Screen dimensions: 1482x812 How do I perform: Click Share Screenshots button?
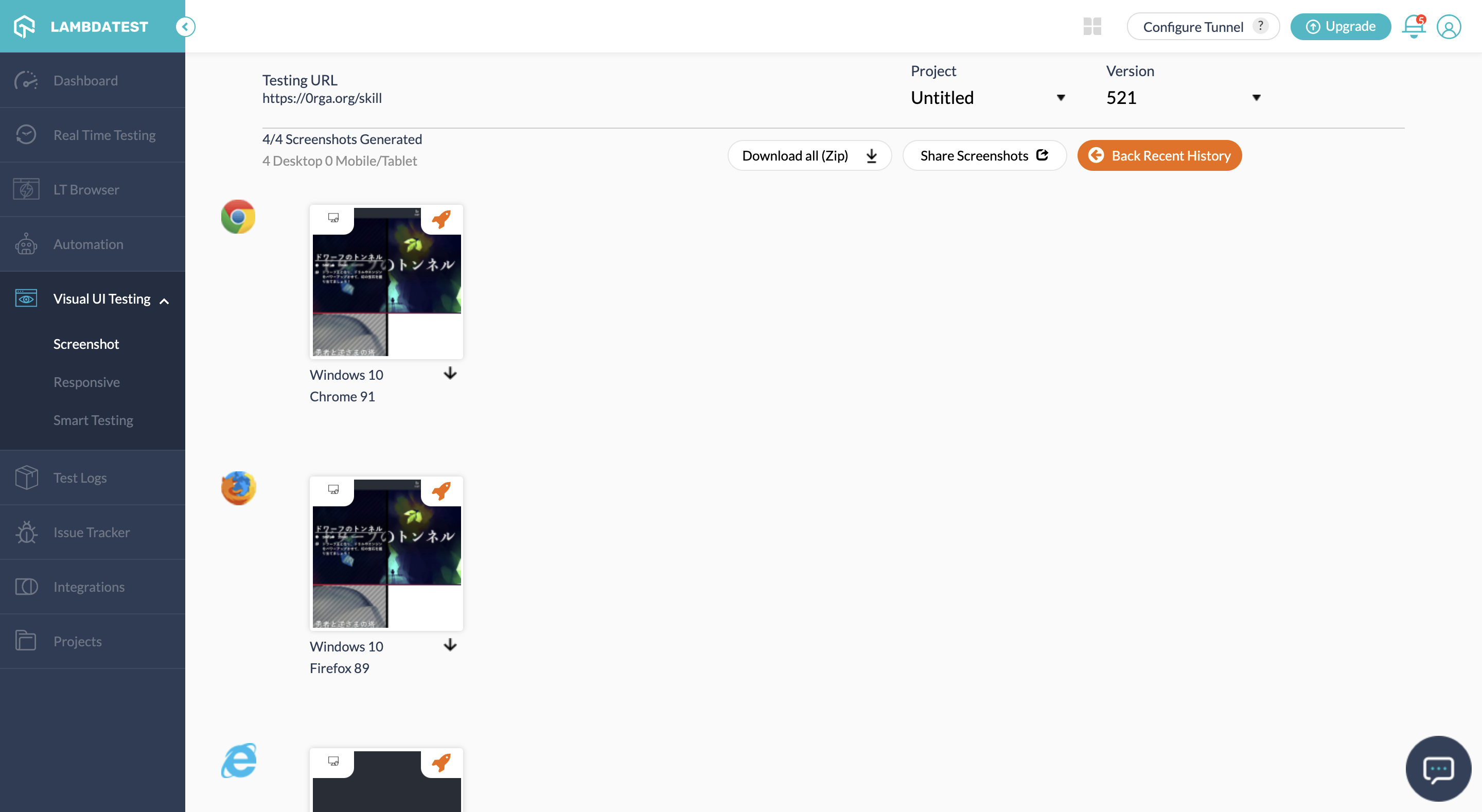click(x=984, y=155)
